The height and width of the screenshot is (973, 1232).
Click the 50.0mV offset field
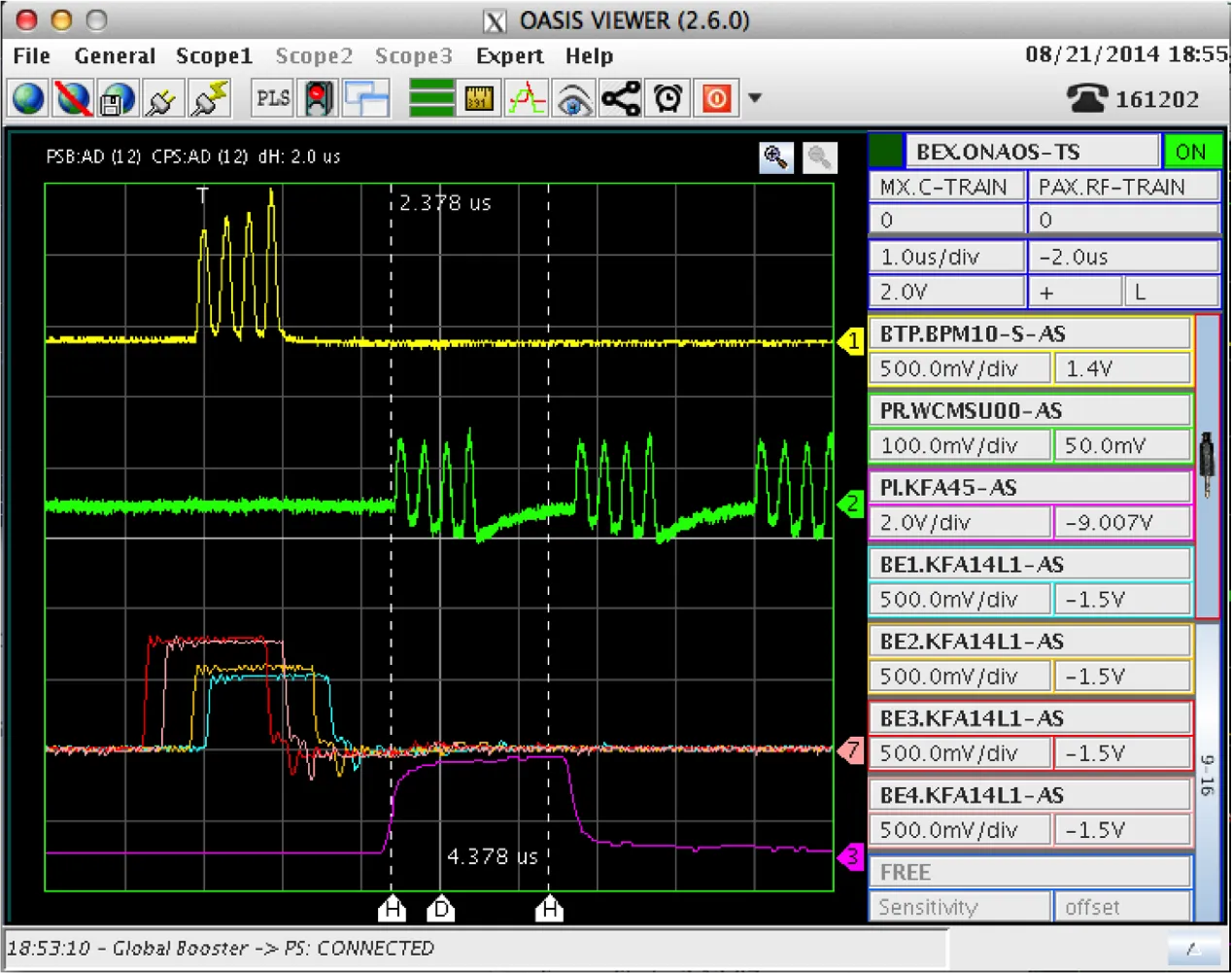(1122, 445)
